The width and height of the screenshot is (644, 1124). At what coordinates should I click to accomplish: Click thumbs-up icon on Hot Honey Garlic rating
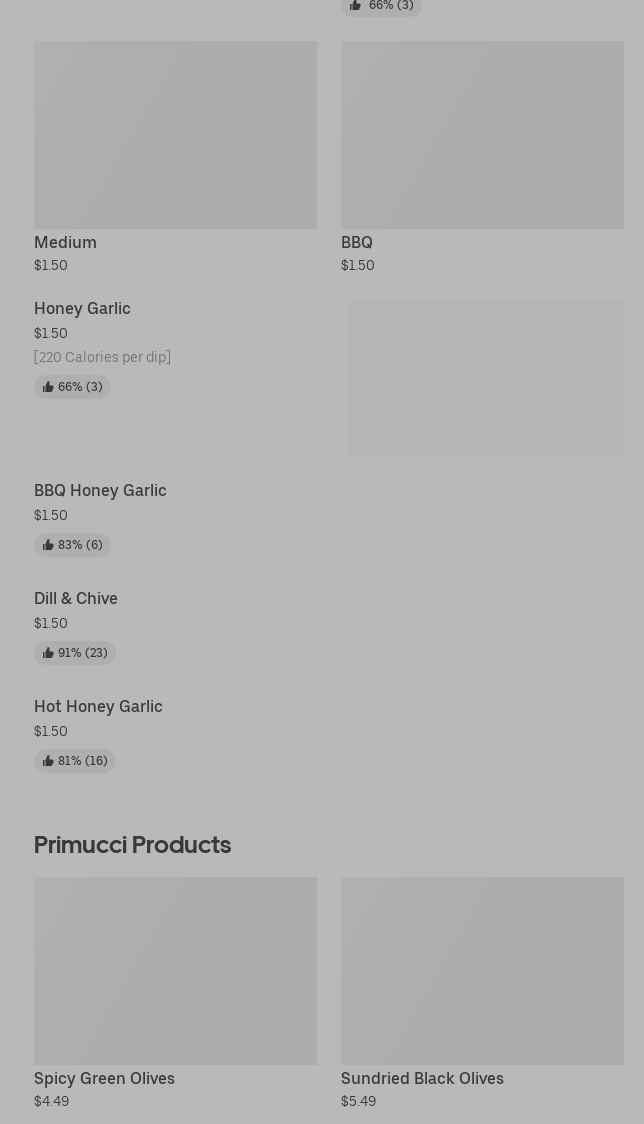(x=48, y=761)
